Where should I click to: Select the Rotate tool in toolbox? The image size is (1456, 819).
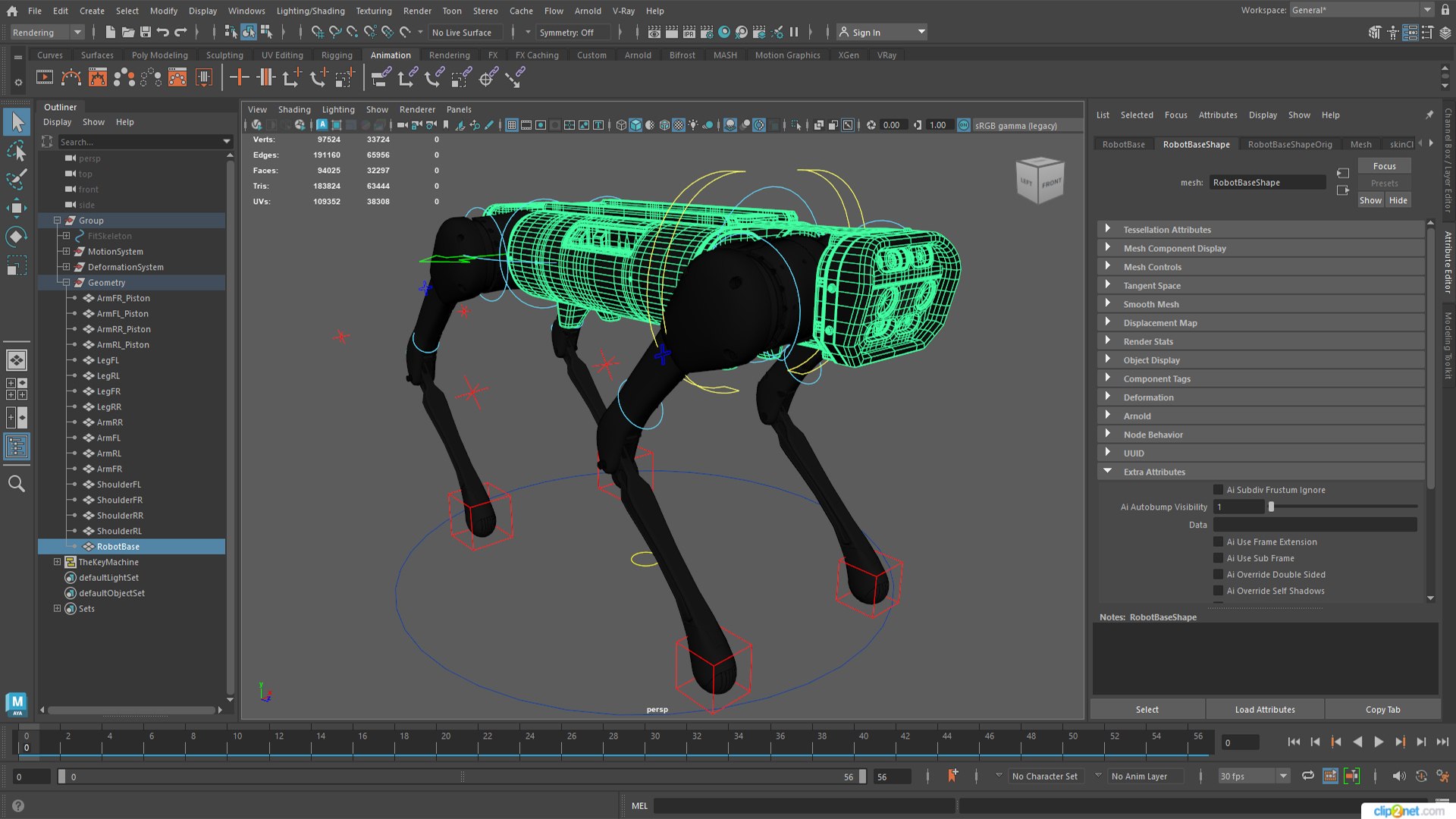pos(17,237)
